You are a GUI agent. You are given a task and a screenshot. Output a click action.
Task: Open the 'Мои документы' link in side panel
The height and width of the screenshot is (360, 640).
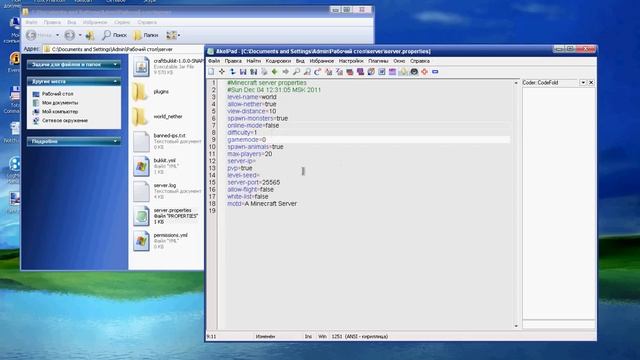pos(60,103)
